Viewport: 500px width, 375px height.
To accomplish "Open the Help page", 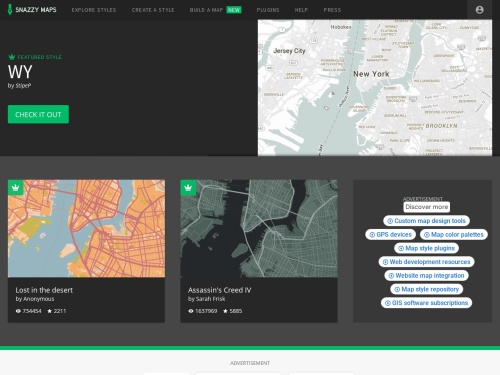I will point(301,10).
